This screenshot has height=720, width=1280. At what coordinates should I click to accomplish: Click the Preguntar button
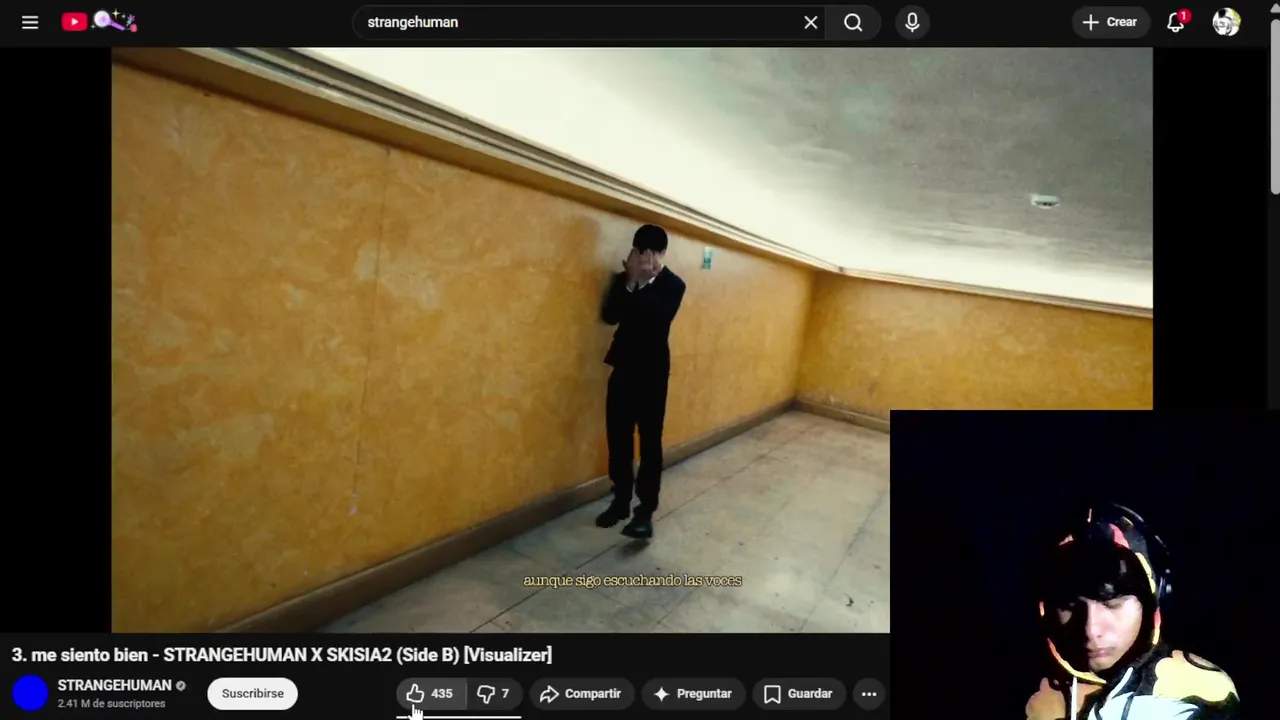point(693,693)
